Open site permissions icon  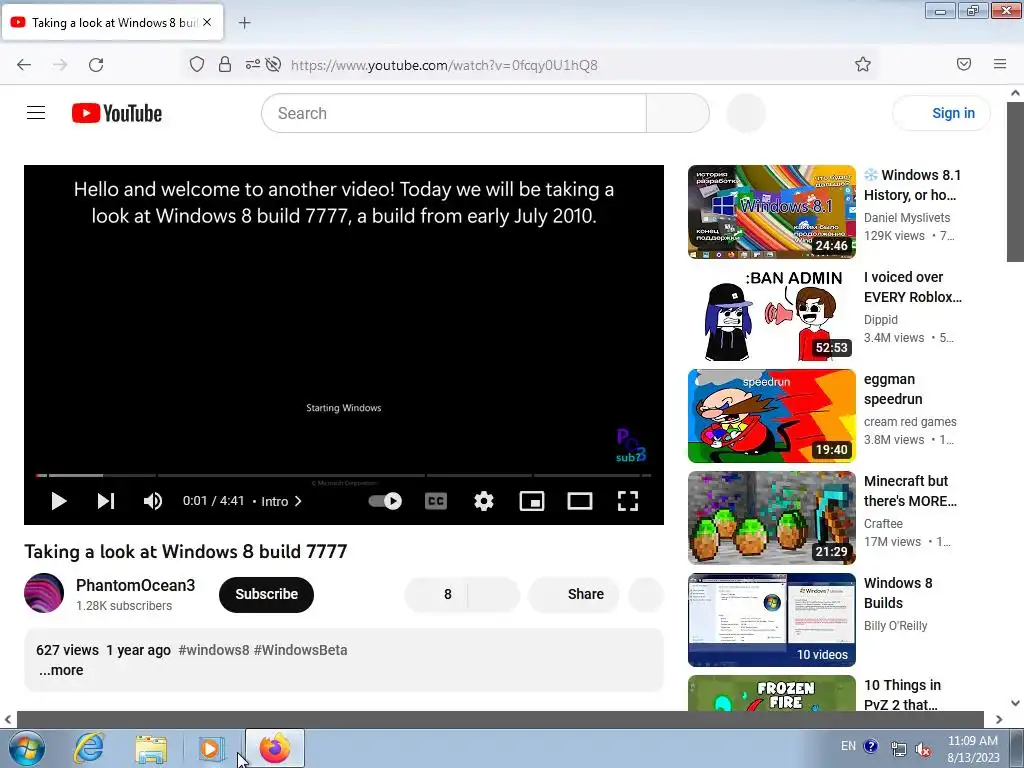click(252, 64)
